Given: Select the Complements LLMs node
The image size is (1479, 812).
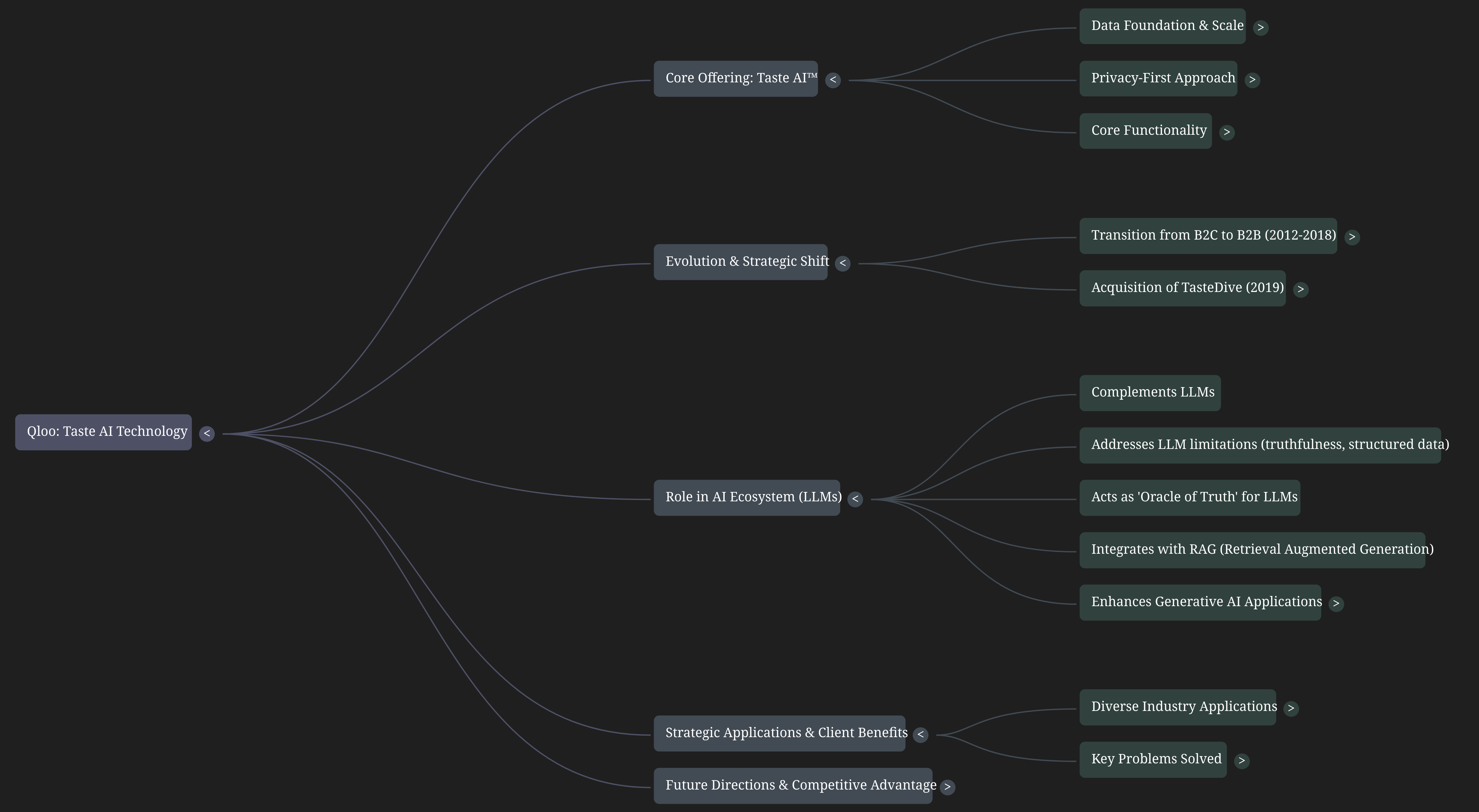Looking at the screenshot, I should (1149, 393).
